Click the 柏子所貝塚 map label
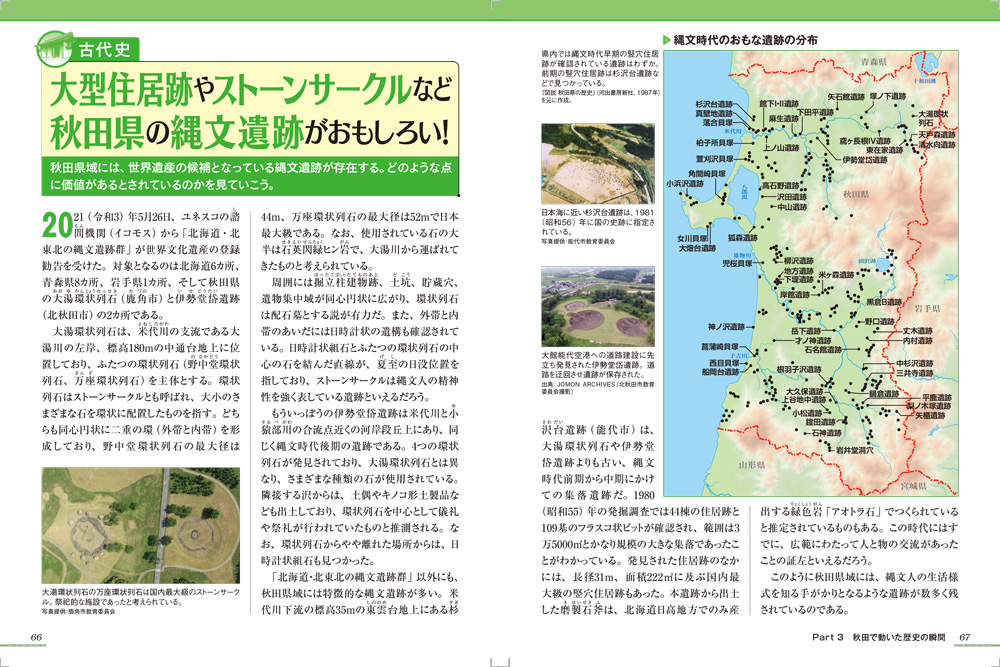The image size is (1000, 667). (x=714, y=143)
